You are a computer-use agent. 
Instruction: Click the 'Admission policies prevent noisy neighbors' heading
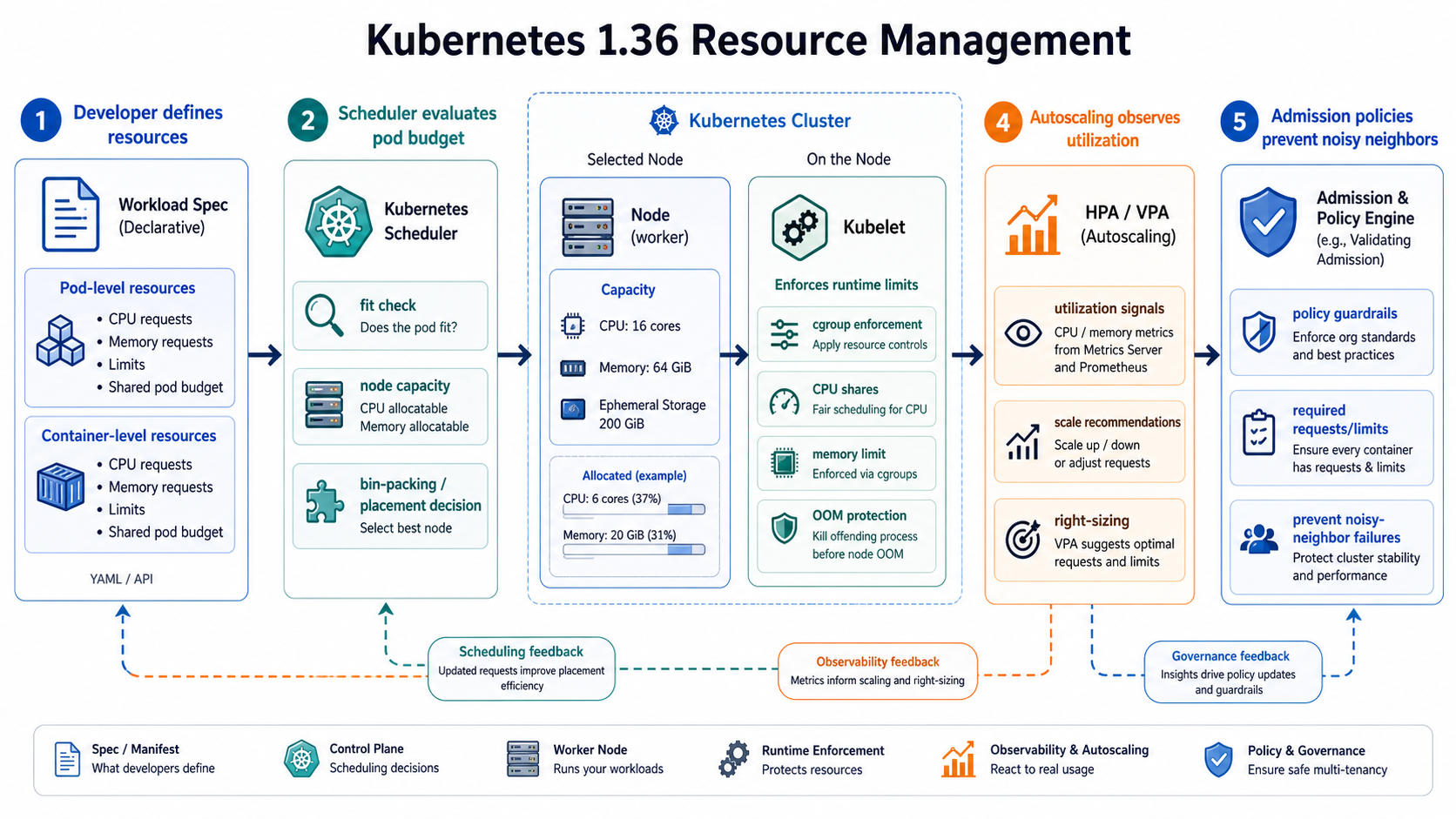1349,128
